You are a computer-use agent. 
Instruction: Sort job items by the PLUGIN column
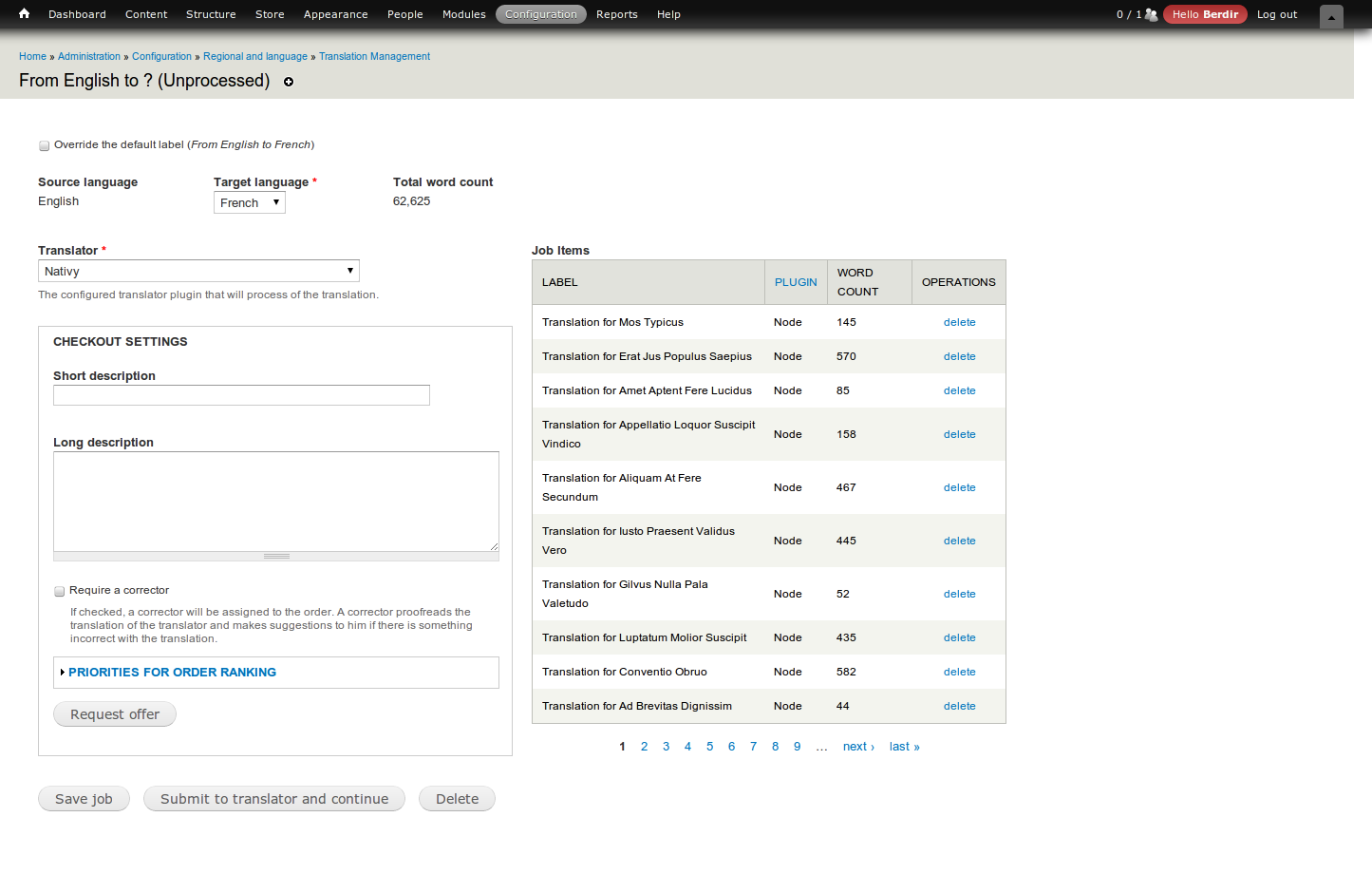point(796,281)
